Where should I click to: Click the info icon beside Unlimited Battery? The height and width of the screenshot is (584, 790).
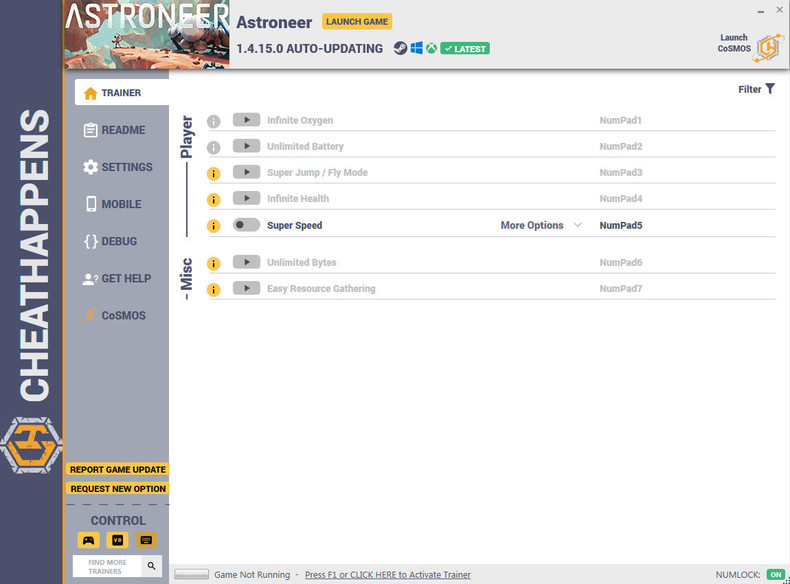[x=214, y=148]
